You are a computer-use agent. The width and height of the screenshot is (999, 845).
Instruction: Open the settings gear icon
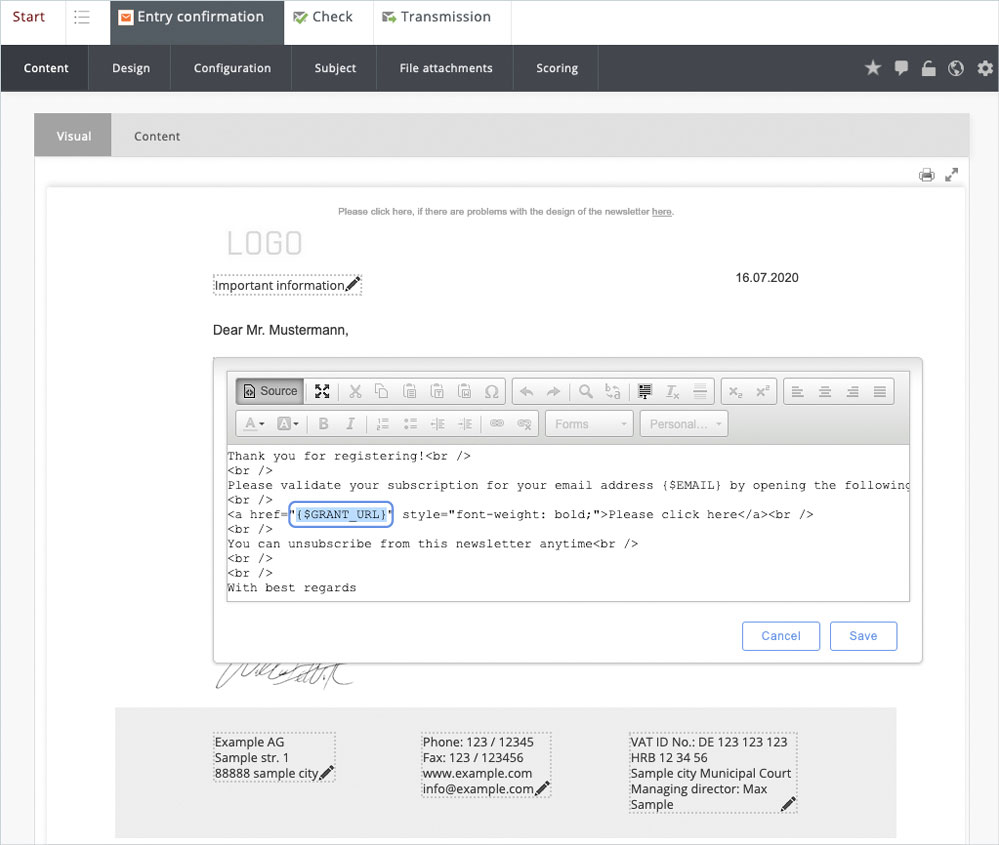[x=985, y=68]
